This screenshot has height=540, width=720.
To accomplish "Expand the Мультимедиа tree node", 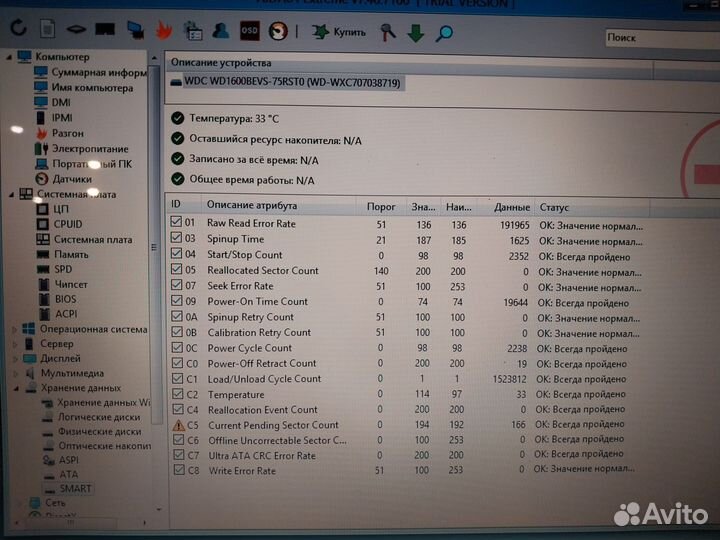I will click(17, 373).
